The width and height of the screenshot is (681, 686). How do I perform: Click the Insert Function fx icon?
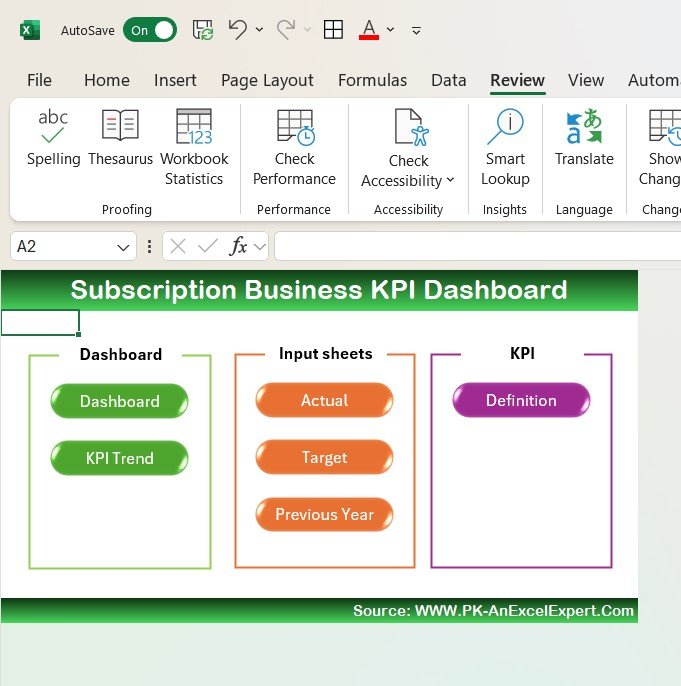pos(238,246)
